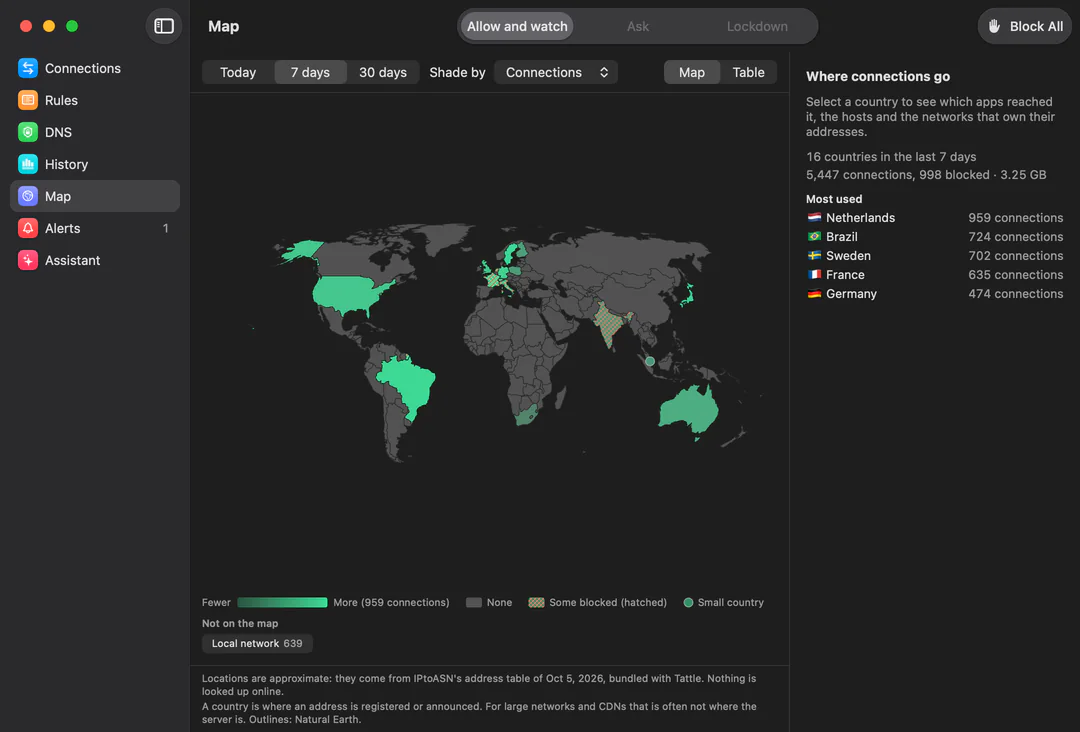1080x732 pixels.
Task: Select the Germany row label
Action: pyautogui.click(x=851, y=293)
